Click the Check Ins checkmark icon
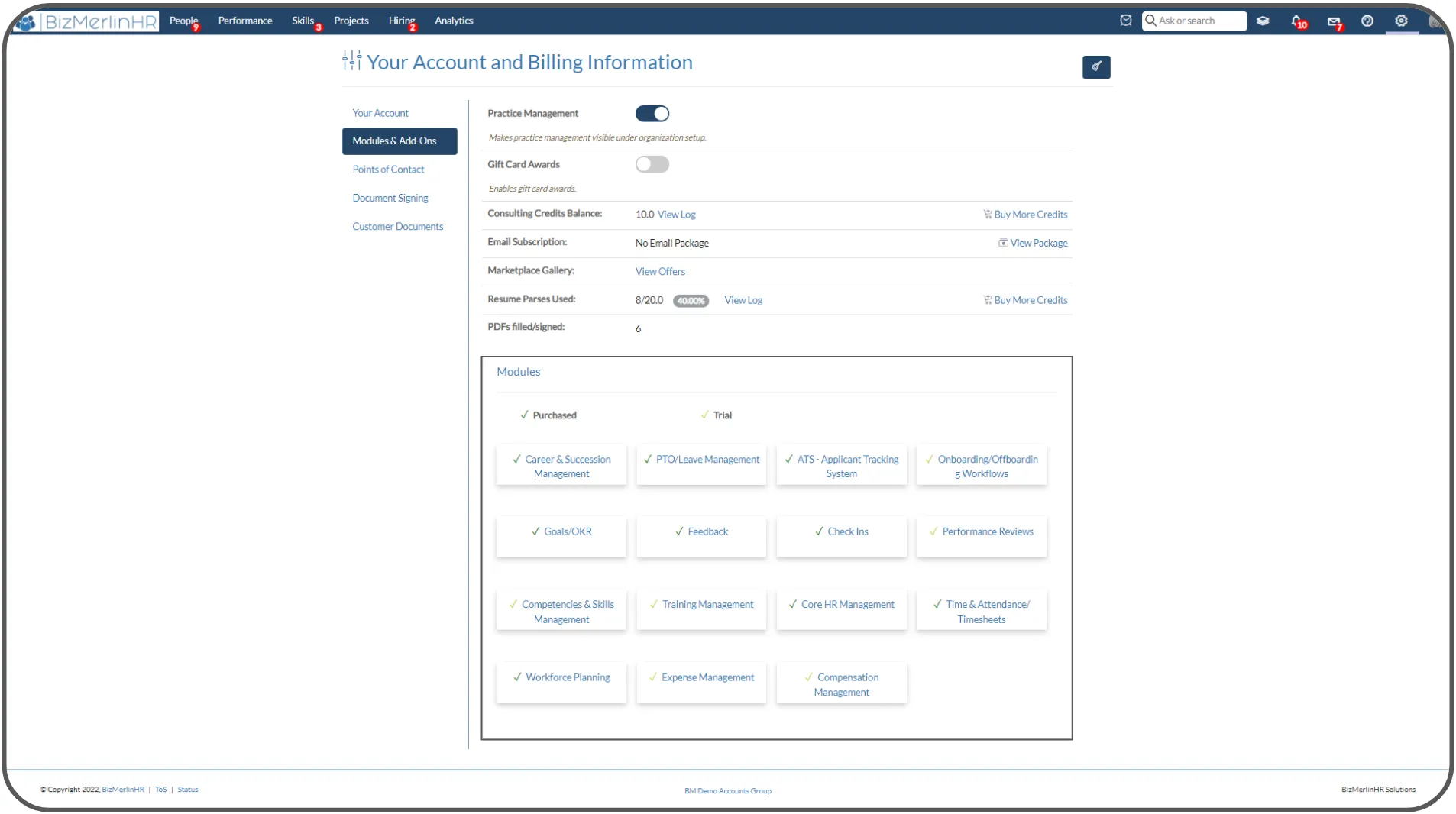This screenshot has height=814, width=1456. coord(819,531)
